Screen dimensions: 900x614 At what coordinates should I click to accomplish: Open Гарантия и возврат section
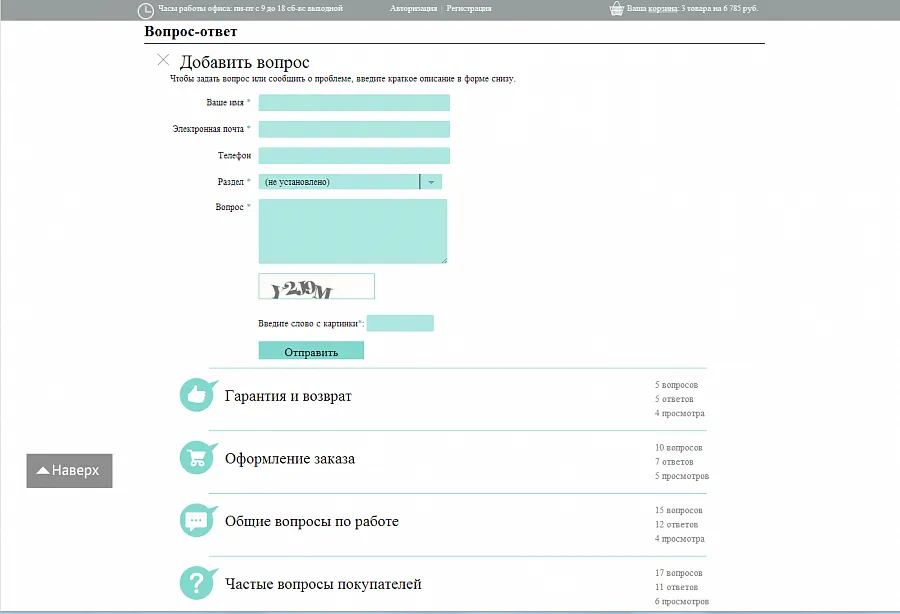(x=288, y=396)
